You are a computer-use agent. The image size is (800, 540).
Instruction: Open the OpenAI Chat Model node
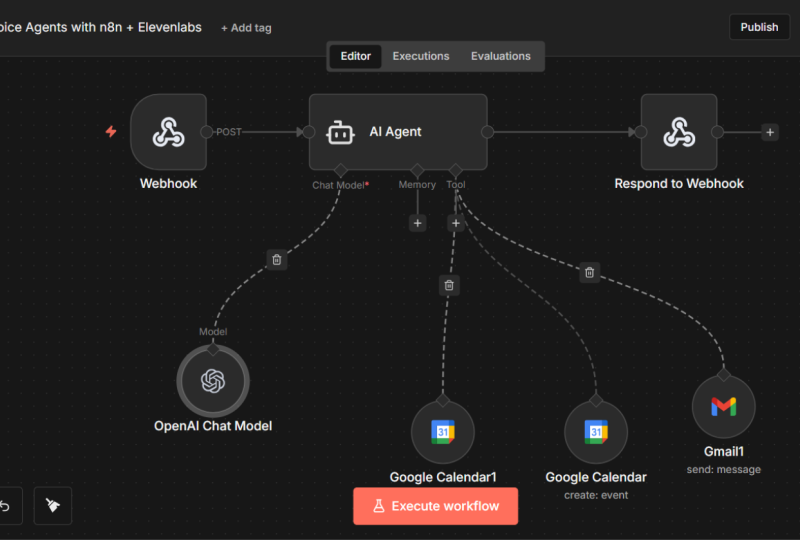[213, 381]
